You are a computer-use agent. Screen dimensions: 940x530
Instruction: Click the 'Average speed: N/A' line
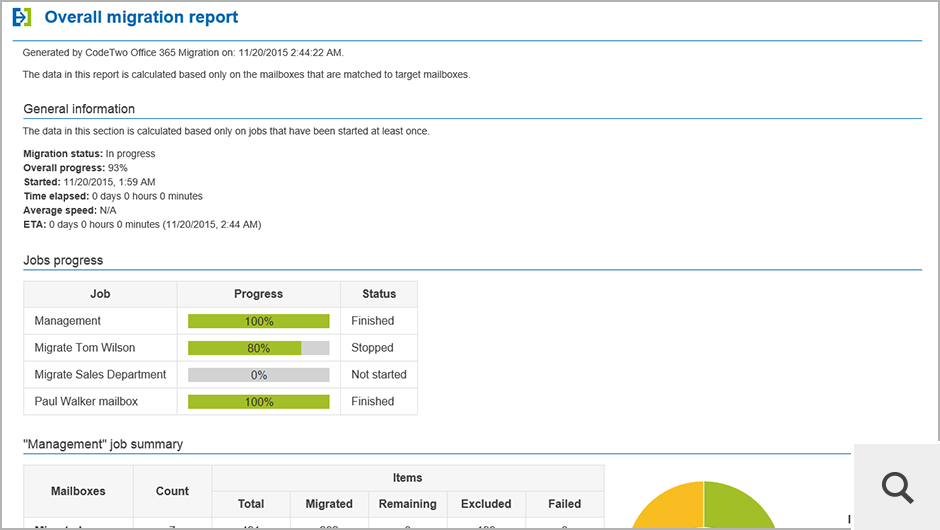(x=70, y=210)
